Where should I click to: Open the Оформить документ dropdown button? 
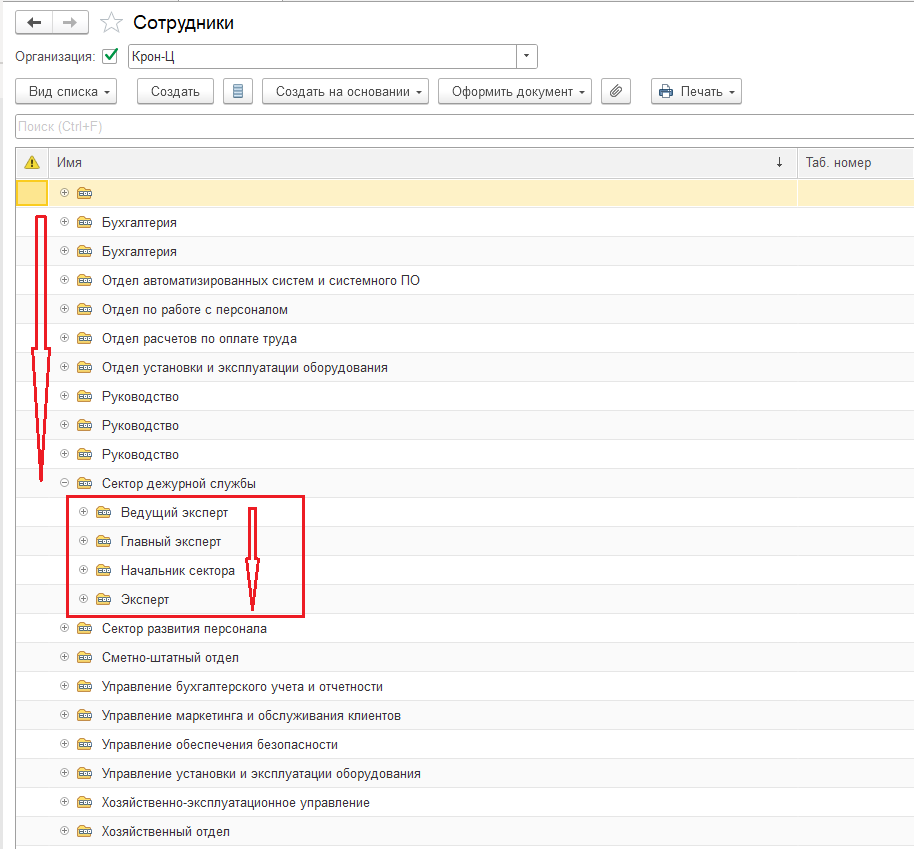pyautogui.click(x=515, y=92)
